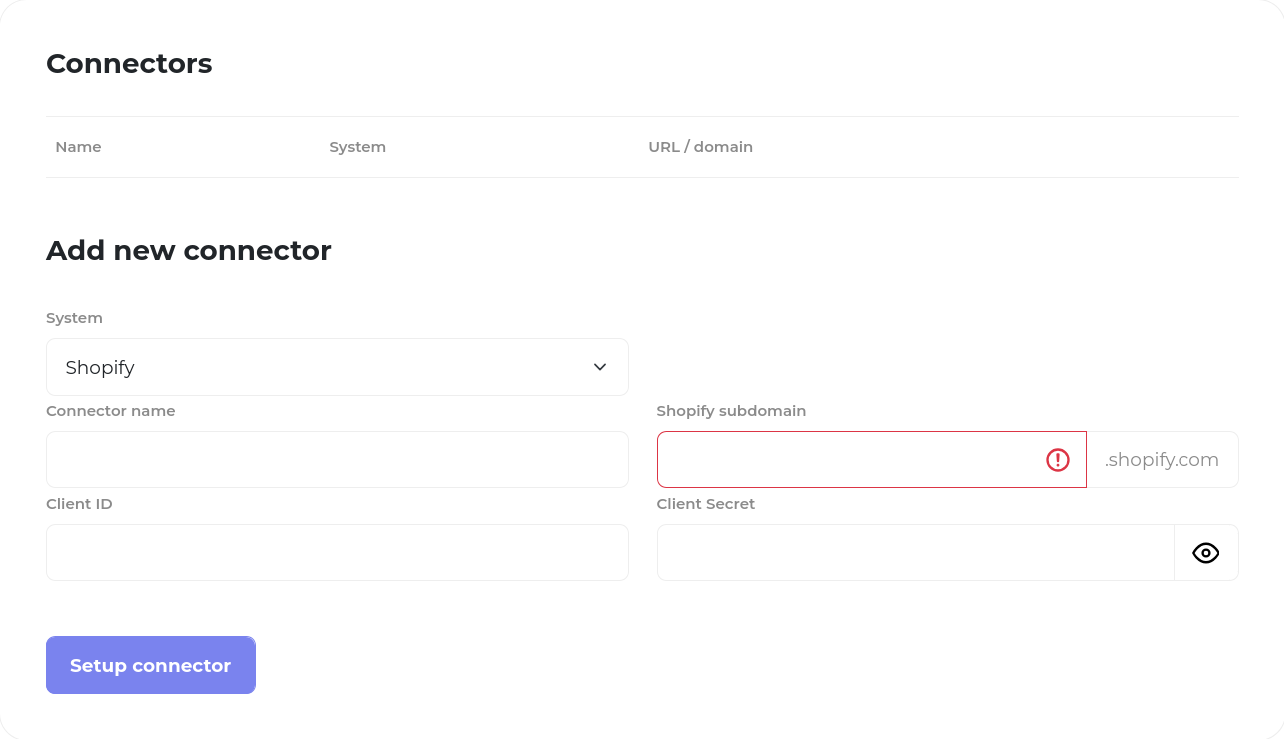Toggle Client Secret visibility eye icon
The width and height of the screenshot is (1285, 739).
click(1206, 553)
